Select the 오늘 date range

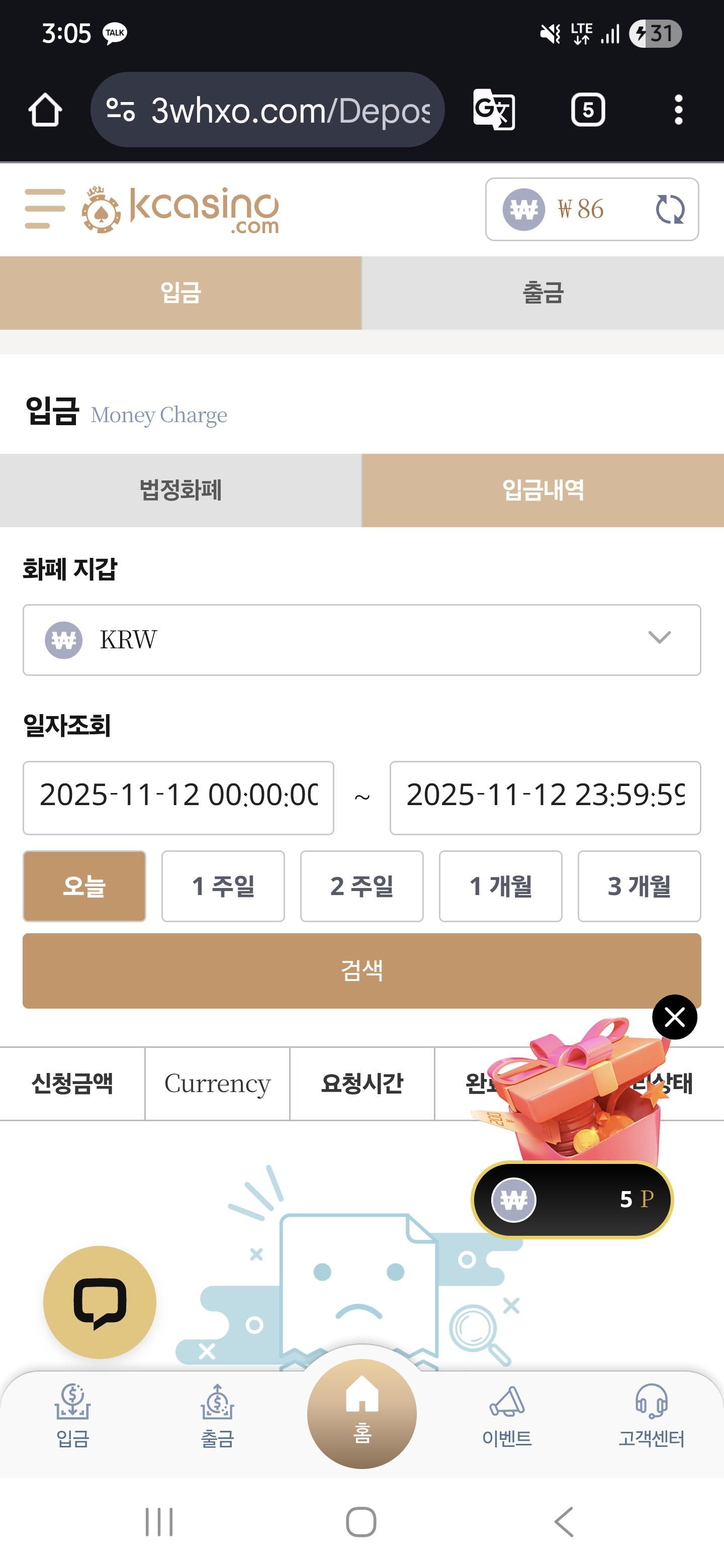coord(84,886)
